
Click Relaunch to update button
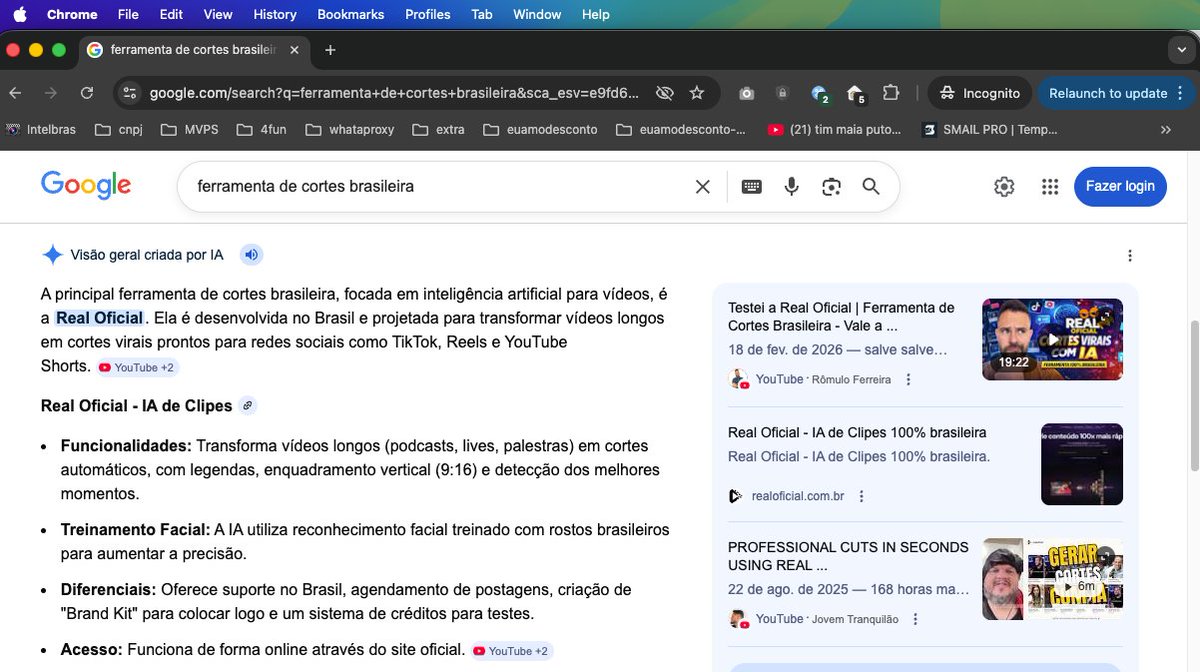pyautogui.click(x=1116, y=93)
